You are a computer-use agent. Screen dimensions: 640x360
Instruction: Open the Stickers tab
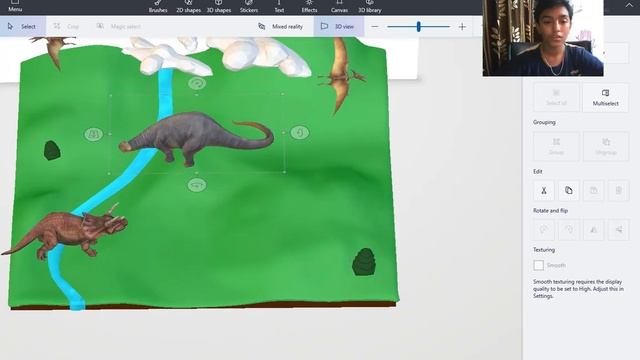coord(249,7)
